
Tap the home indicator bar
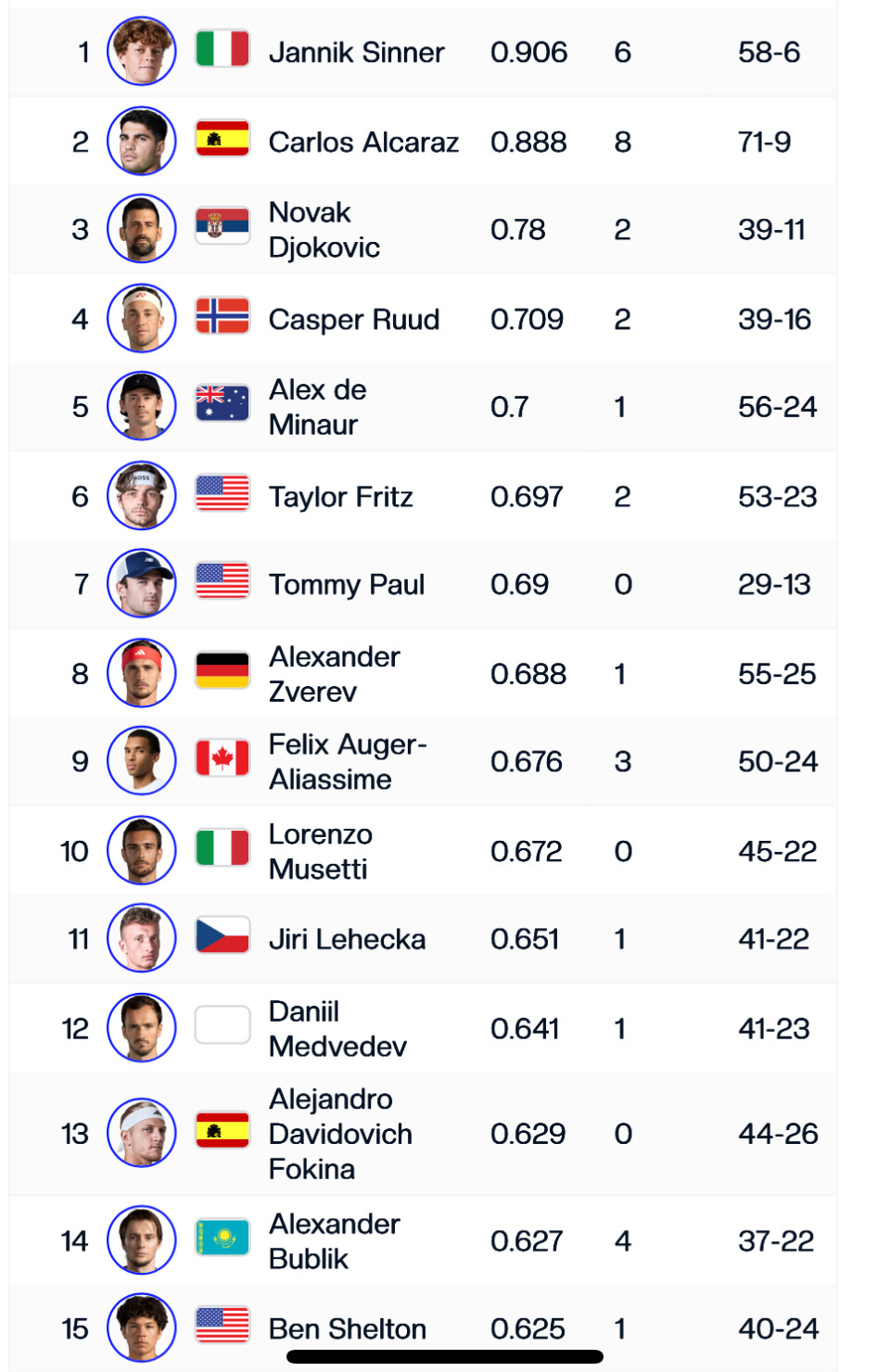(x=445, y=1357)
